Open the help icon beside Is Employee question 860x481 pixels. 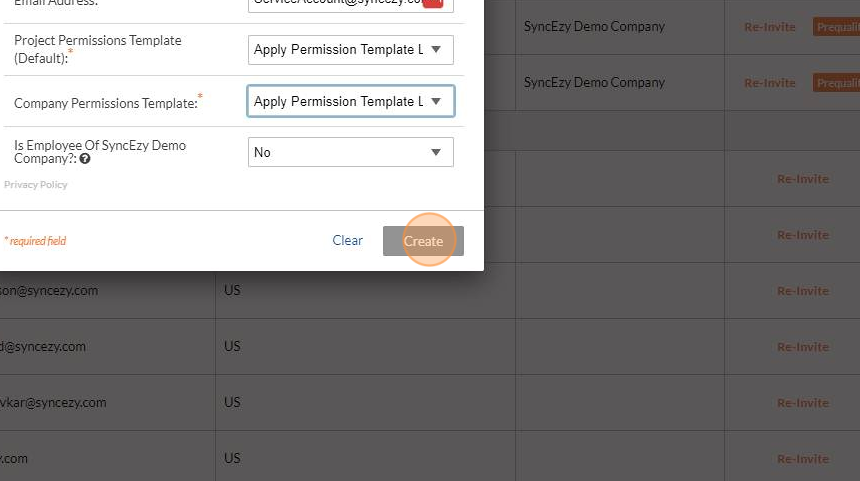point(84,159)
